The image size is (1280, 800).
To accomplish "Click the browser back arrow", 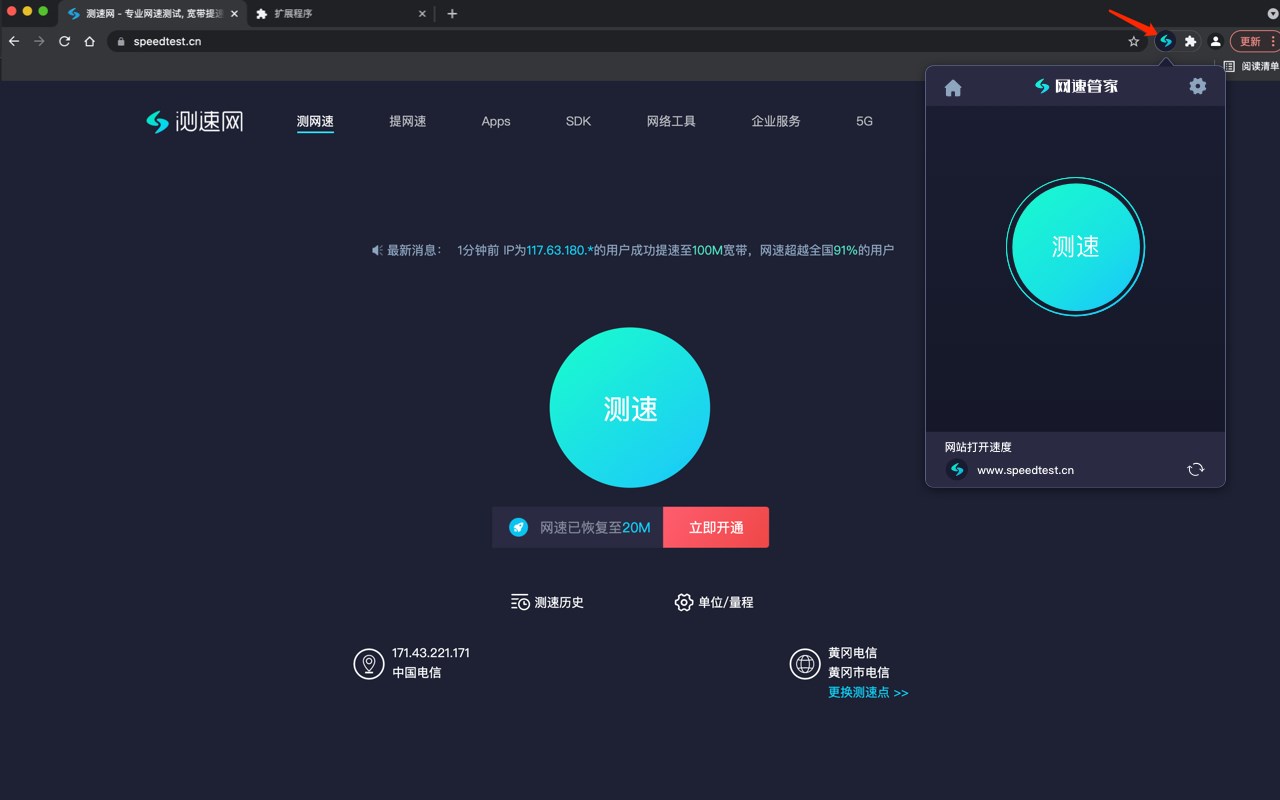I will tap(14, 41).
